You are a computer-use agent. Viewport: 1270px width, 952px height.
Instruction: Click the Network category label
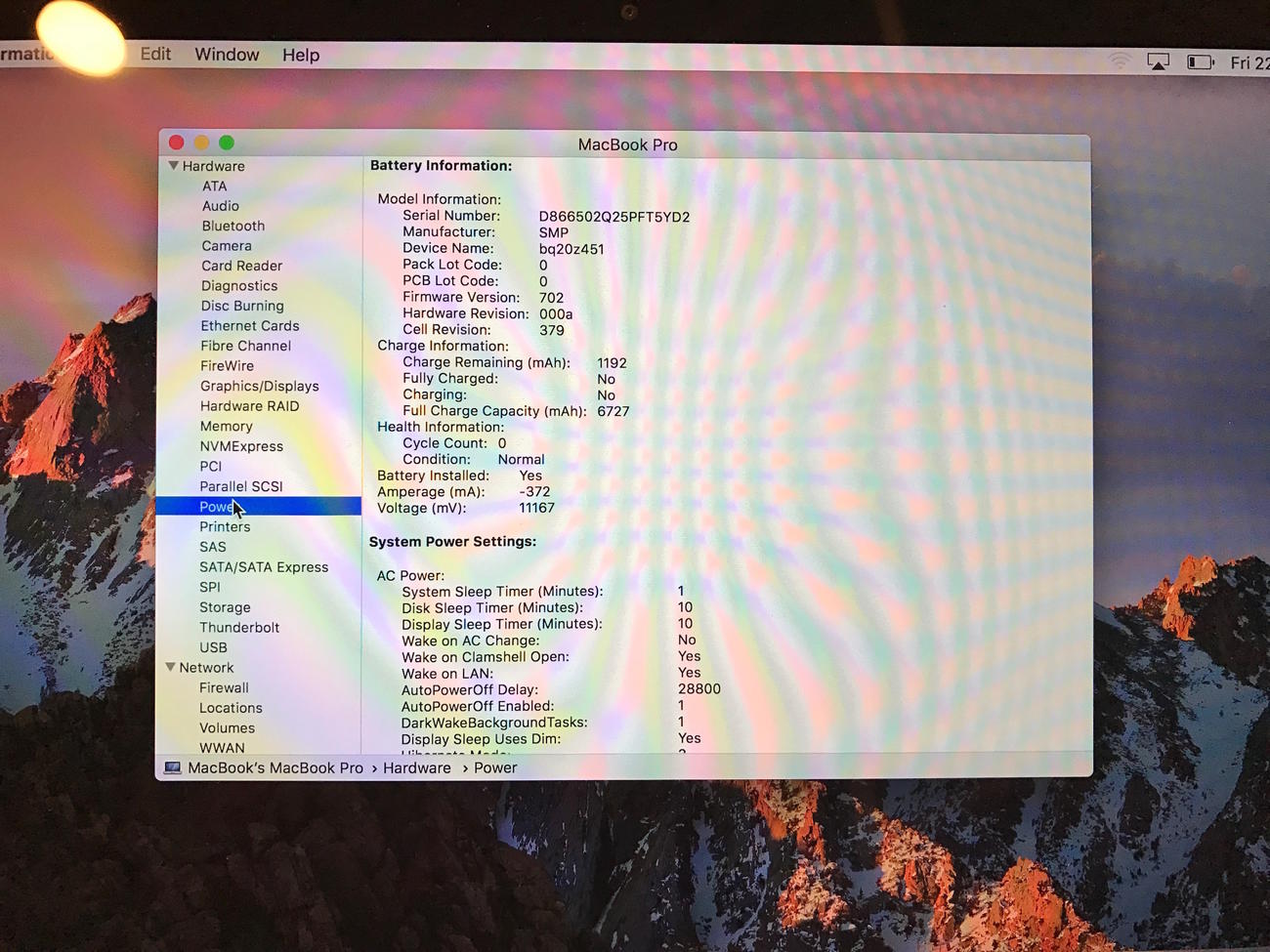pyautogui.click(x=206, y=668)
